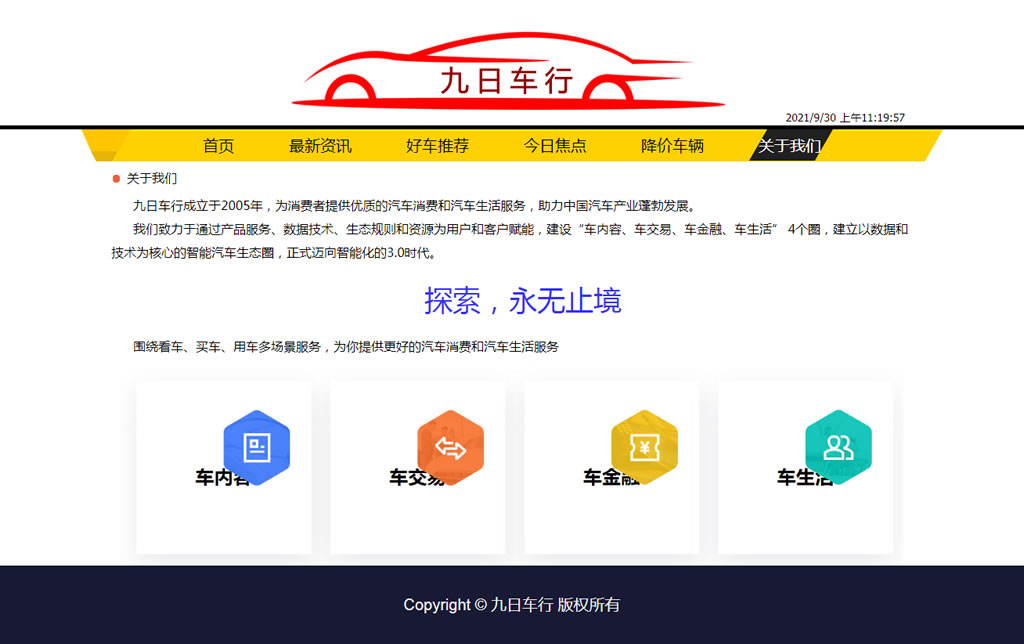Click the red car silhouette logo

click(x=508, y=73)
